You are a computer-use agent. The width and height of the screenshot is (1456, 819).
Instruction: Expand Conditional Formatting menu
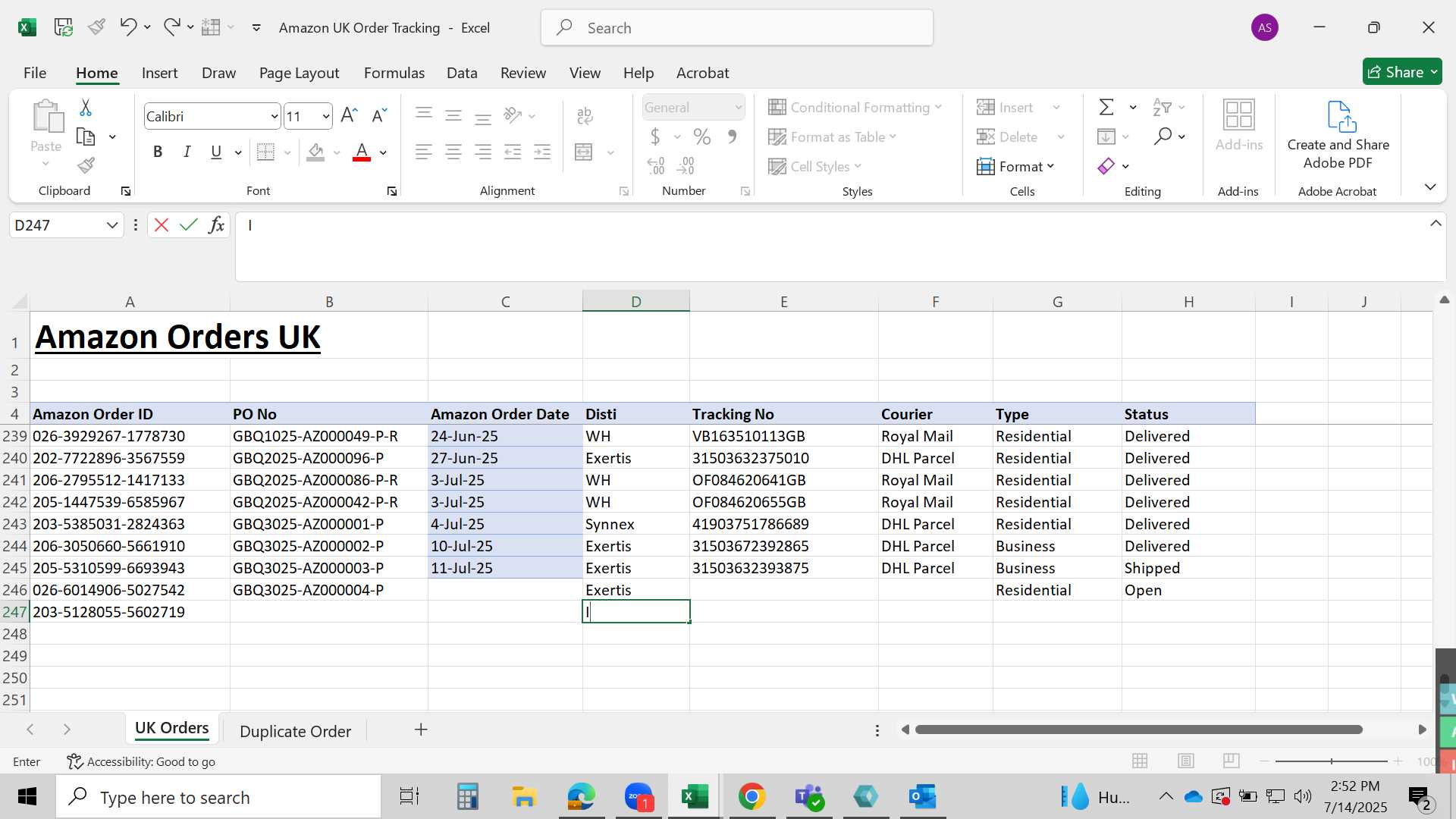point(855,108)
